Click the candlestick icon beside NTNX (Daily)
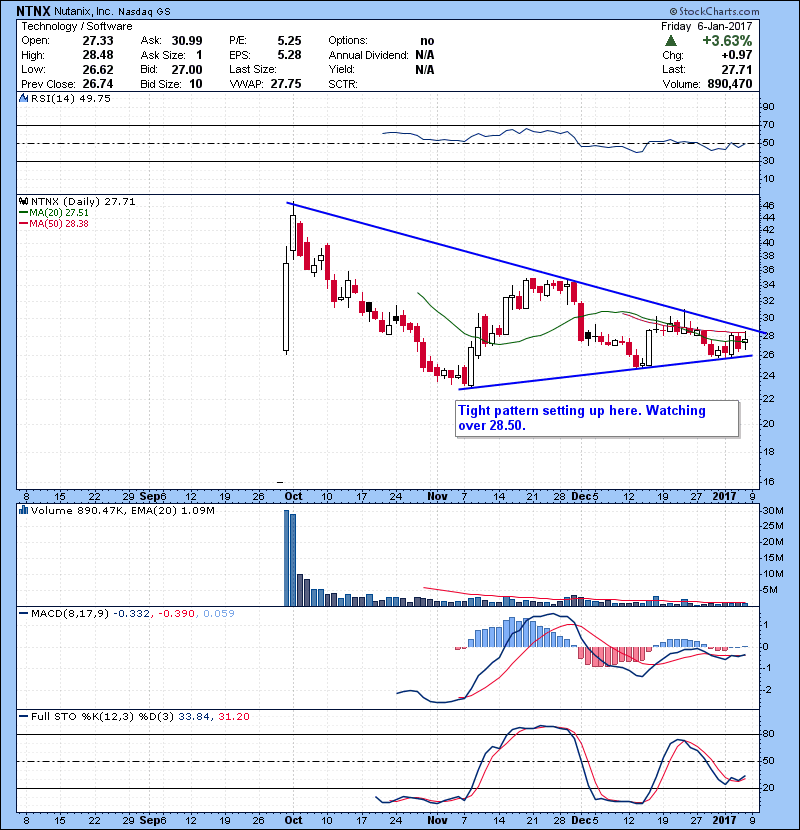The width and height of the screenshot is (800, 830). [24, 201]
